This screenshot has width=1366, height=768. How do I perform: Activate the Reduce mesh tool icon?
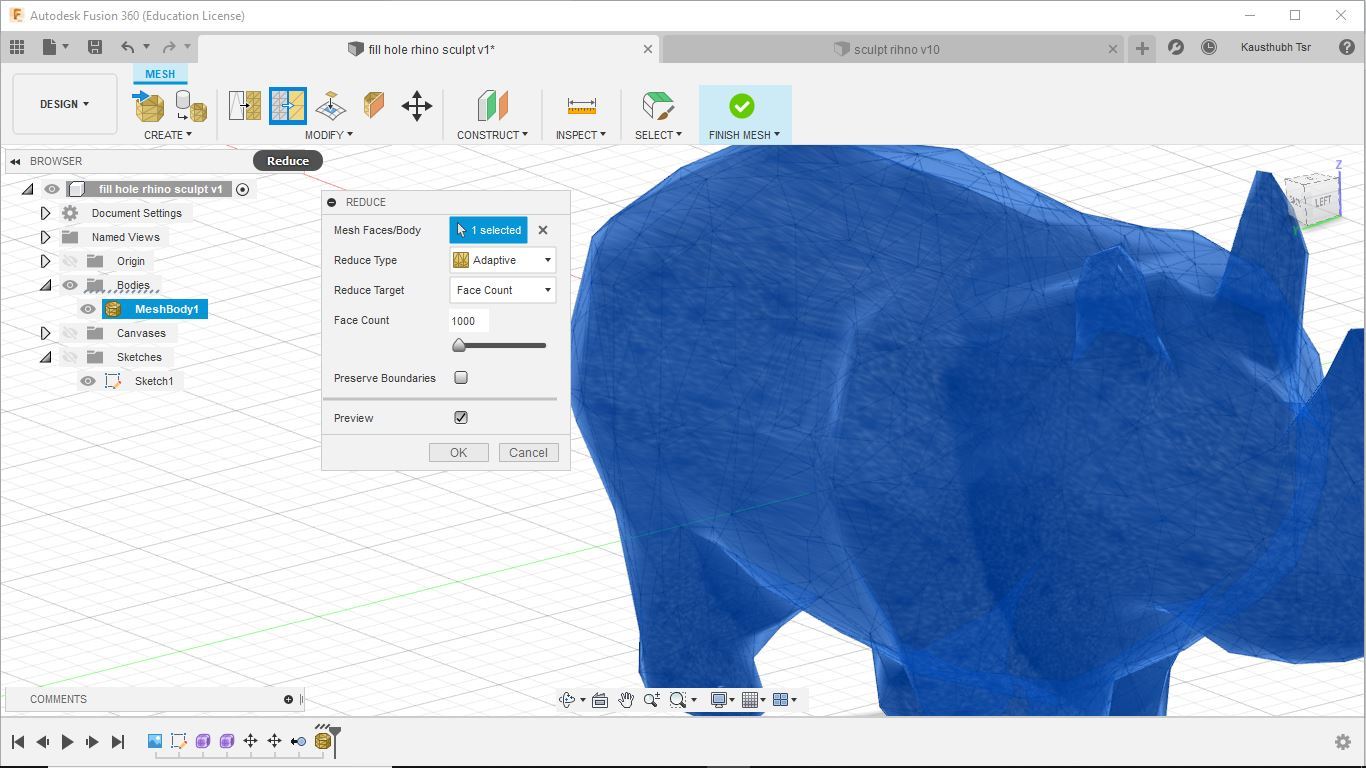288,106
